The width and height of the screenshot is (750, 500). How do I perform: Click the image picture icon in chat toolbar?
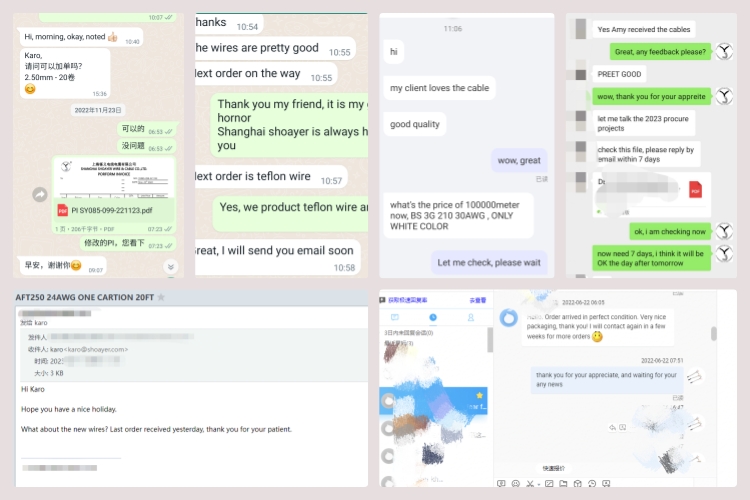[x=549, y=484]
